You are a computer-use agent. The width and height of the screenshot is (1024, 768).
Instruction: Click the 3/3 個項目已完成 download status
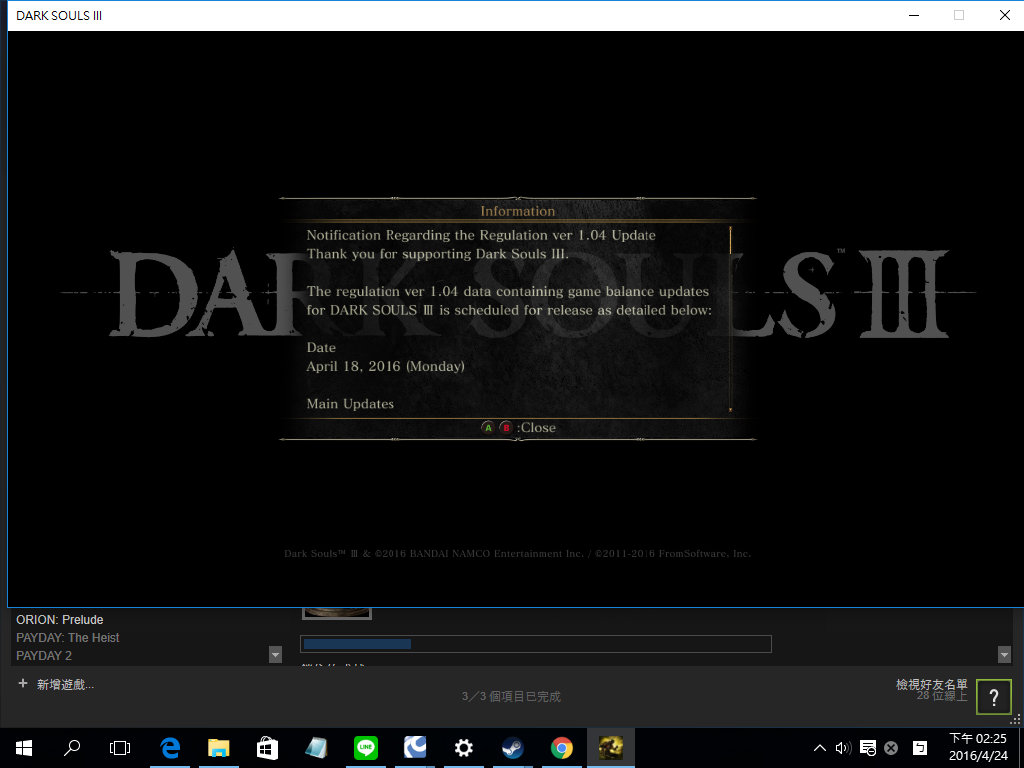point(511,697)
